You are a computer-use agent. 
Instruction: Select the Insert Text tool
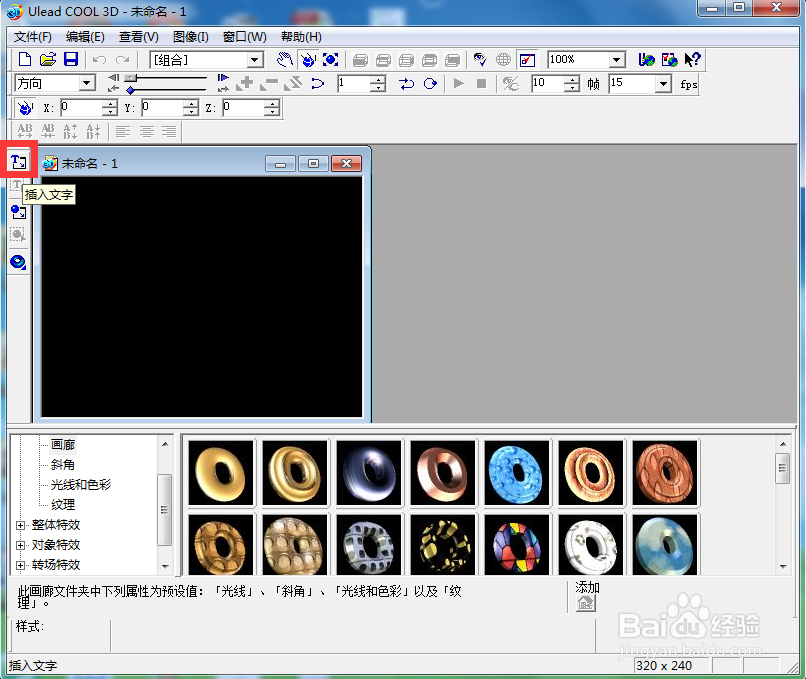[19, 162]
